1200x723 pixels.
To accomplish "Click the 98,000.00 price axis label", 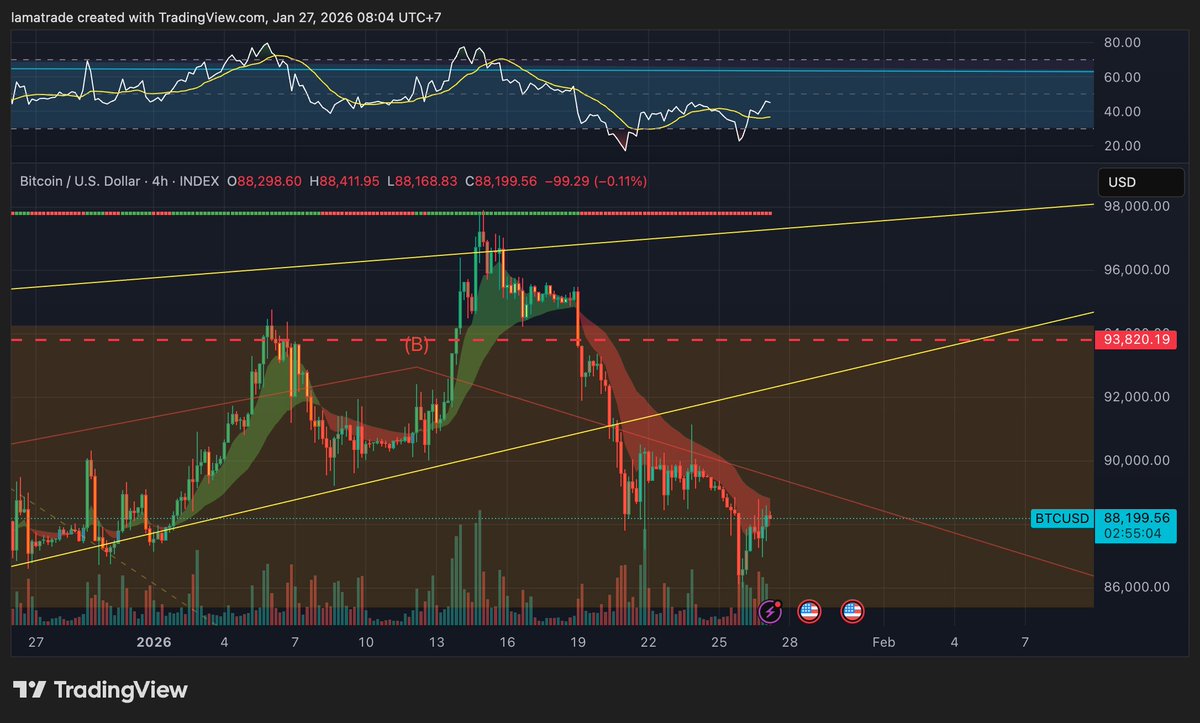I will click(1136, 207).
